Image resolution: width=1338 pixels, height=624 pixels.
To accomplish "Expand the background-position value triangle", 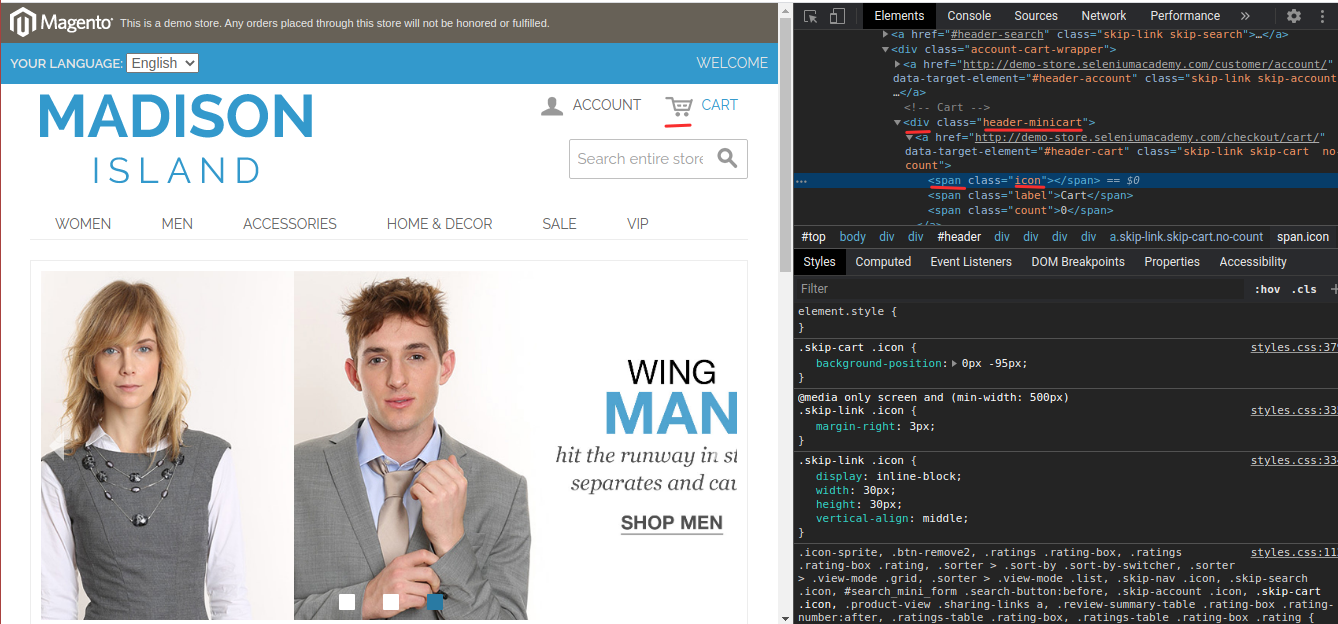I will [x=954, y=364].
